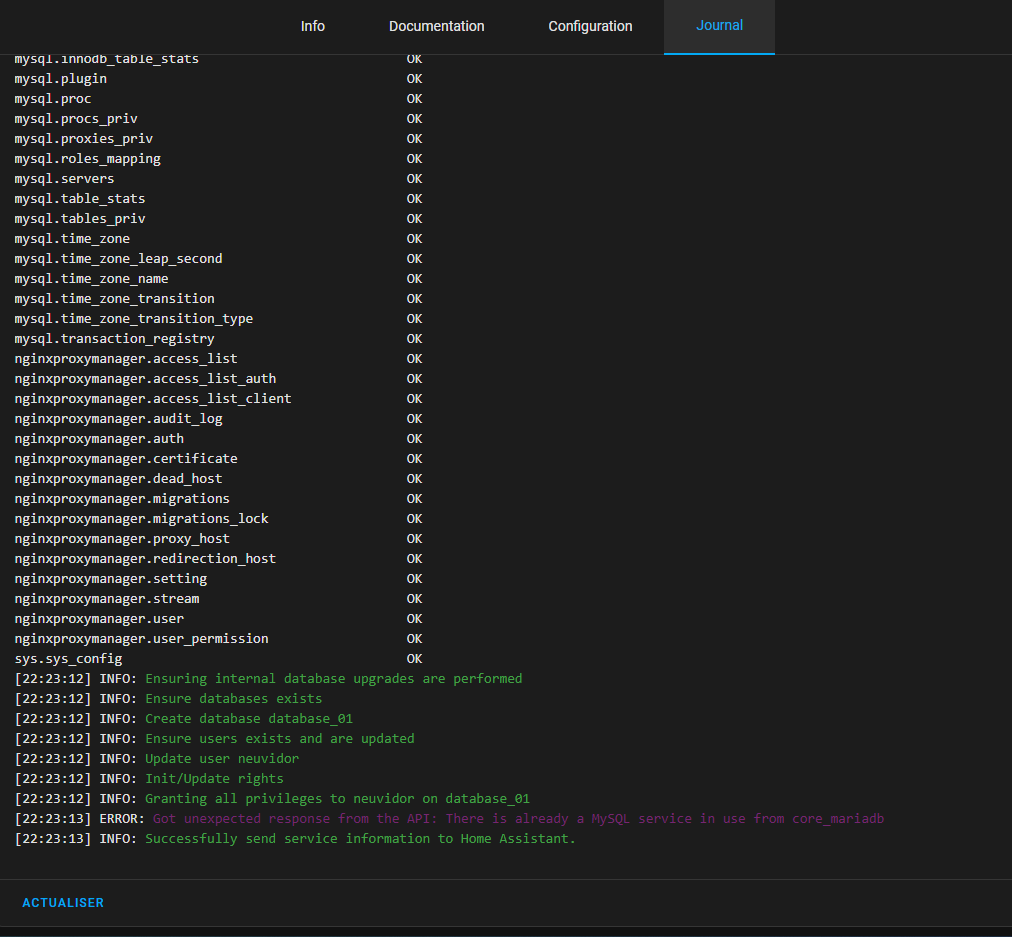Click the mysql.transaction_registry table row

click(x=114, y=339)
